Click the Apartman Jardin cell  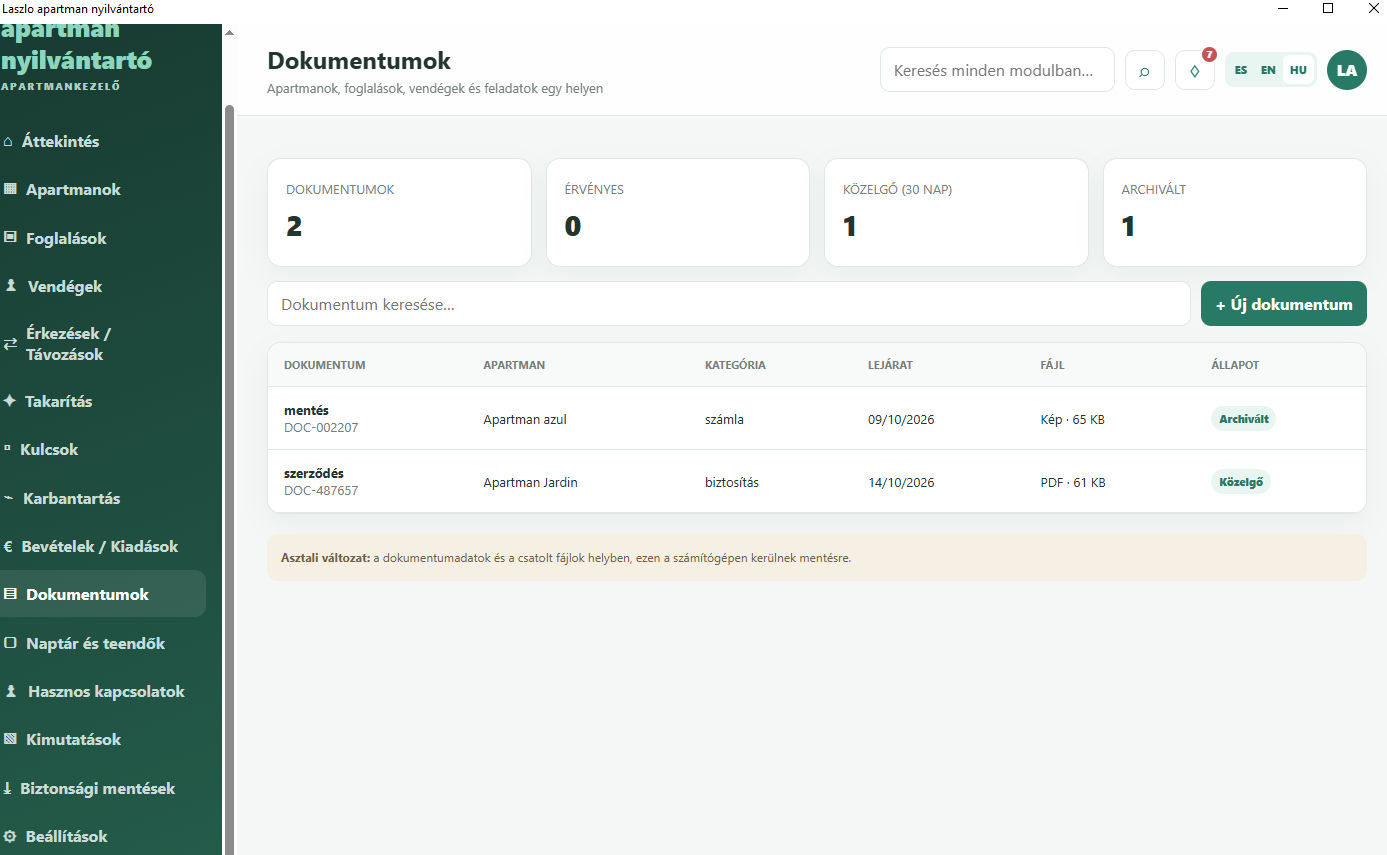(x=530, y=482)
